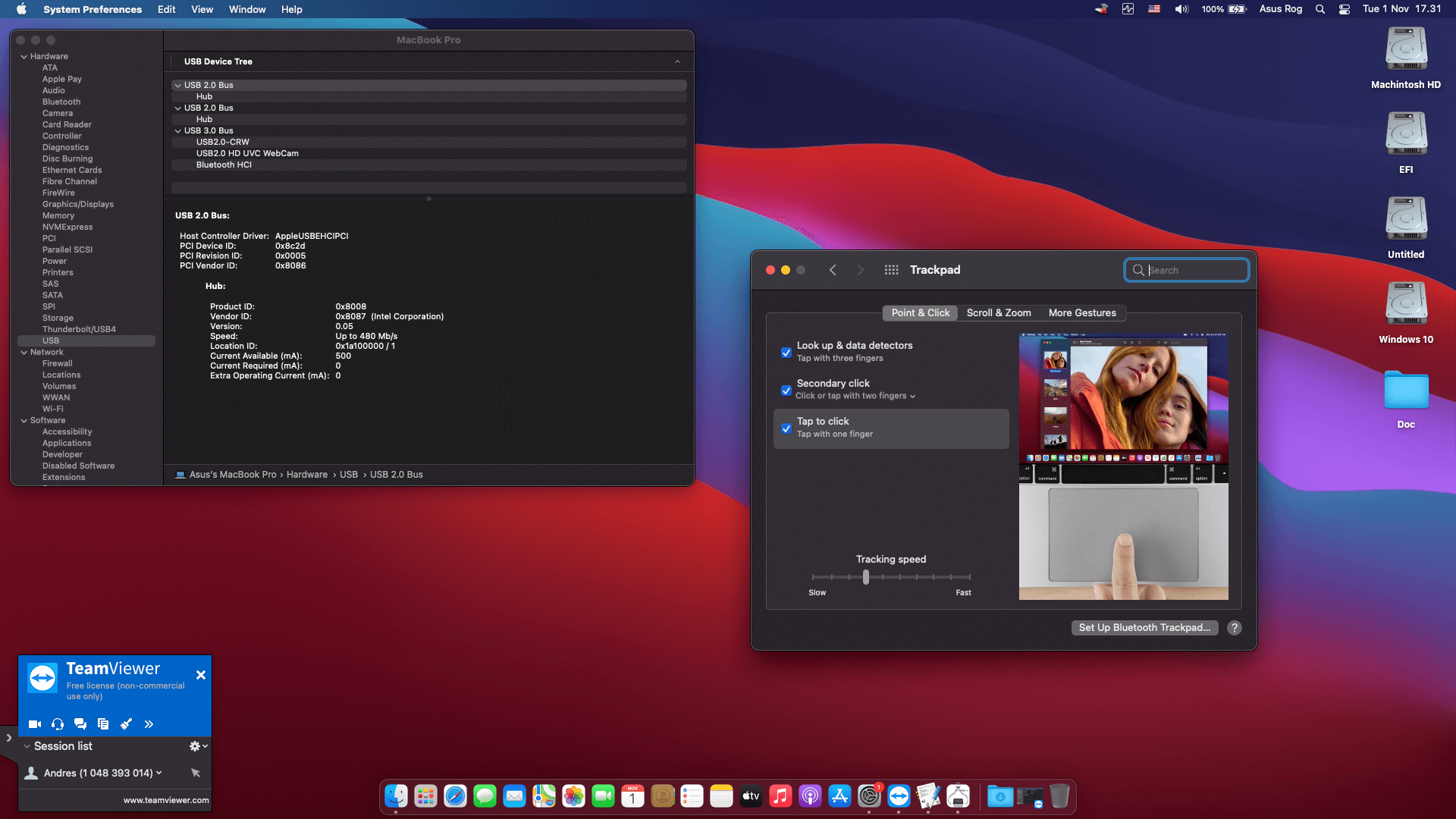Click the TeamViewer video camera icon

tap(35, 724)
